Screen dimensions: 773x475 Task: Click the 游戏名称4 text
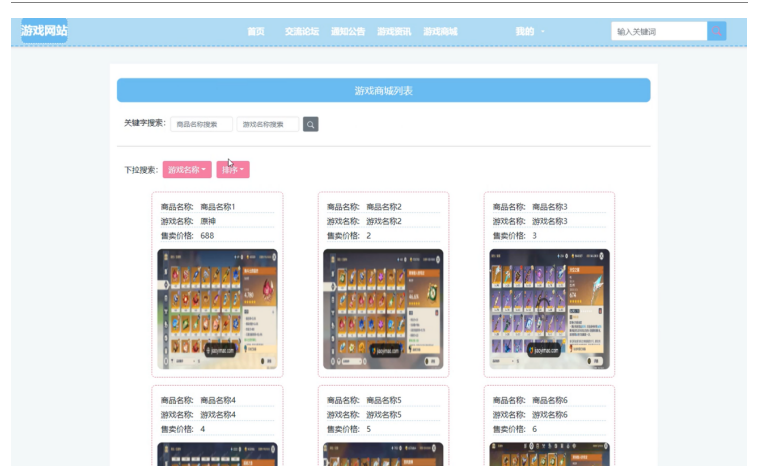[x=218, y=415]
